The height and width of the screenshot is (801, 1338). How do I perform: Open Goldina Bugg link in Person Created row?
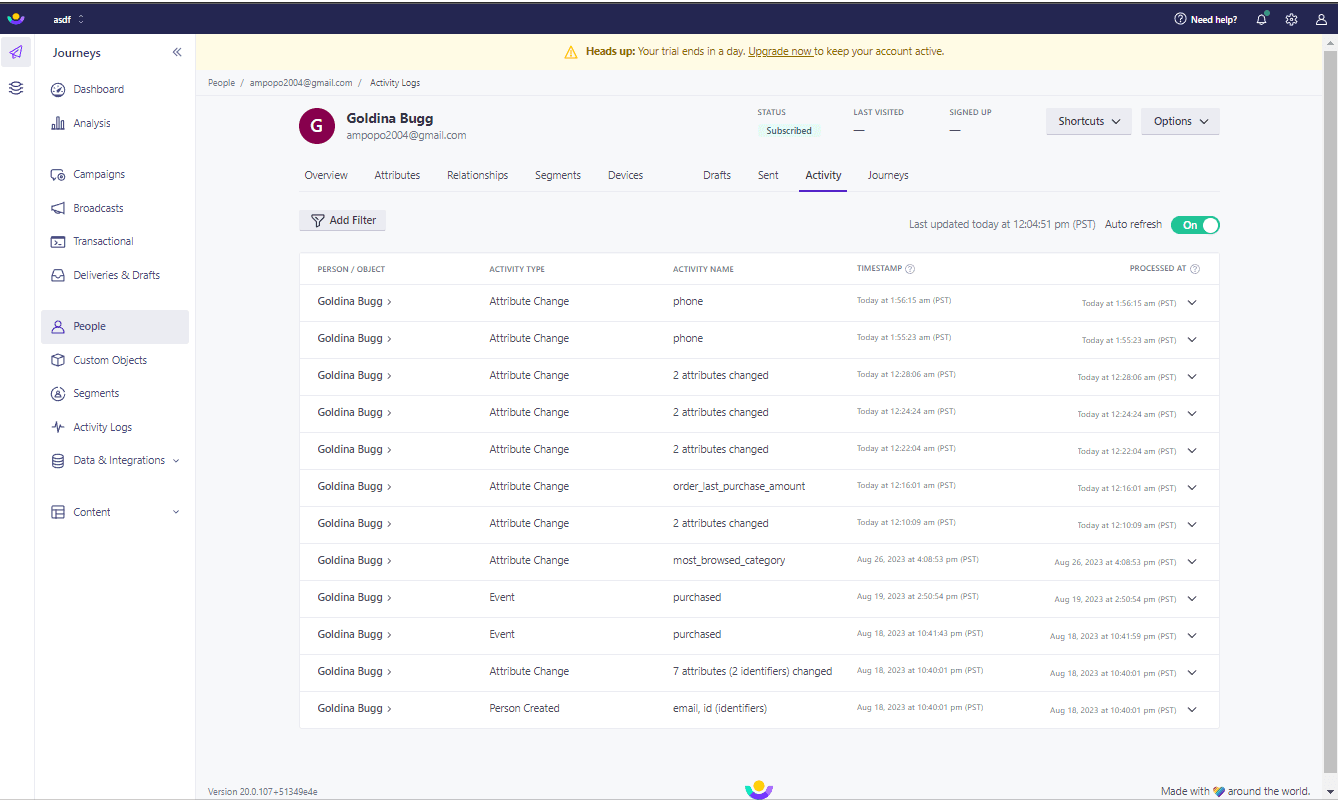pyautogui.click(x=354, y=708)
